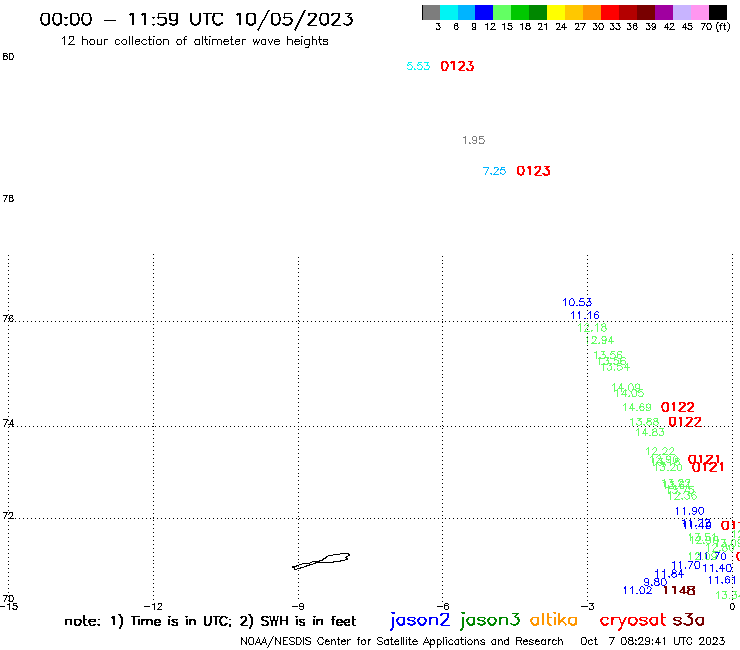The height and width of the screenshot is (650, 740).
Task: Click the latitude axis label 78
Action: point(8,199)
